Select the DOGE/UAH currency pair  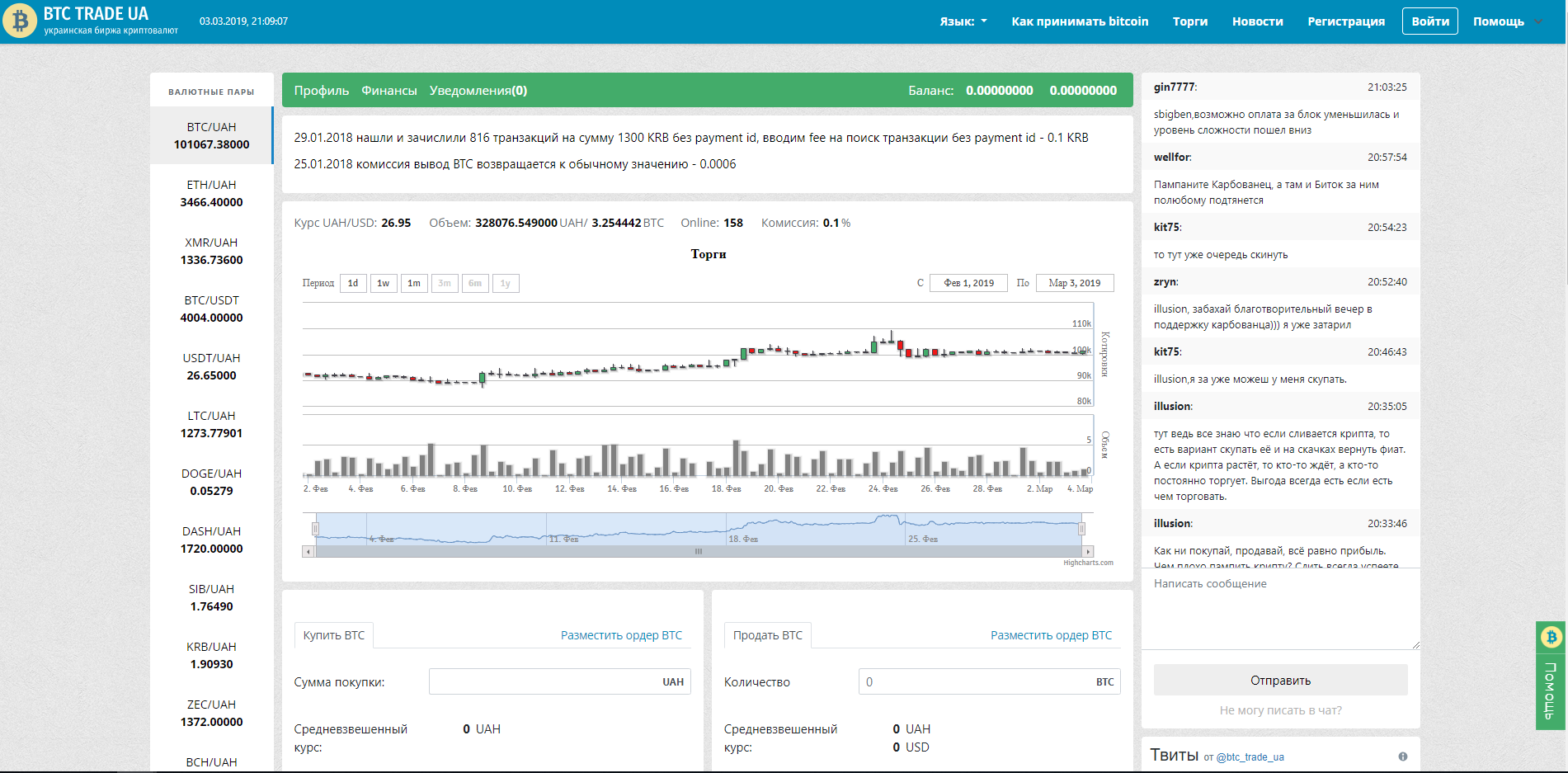[211, 482]
